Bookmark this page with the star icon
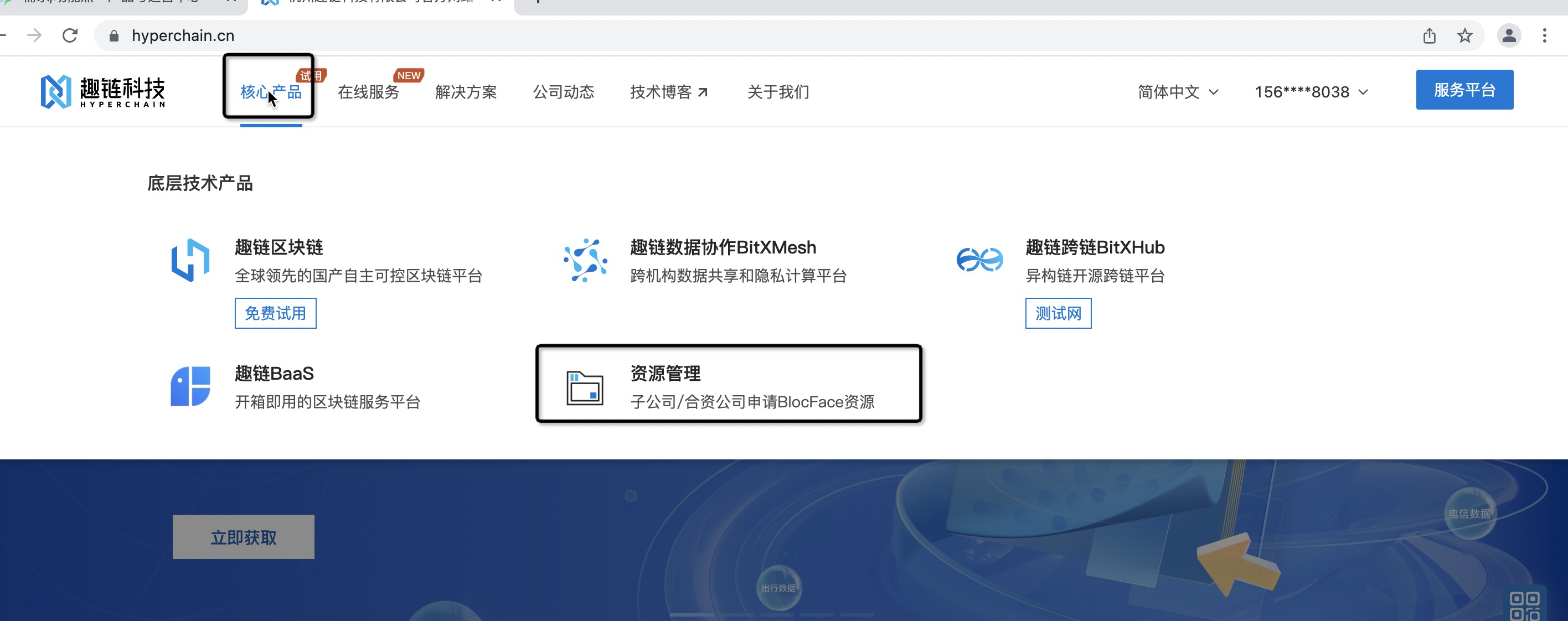 [1464, 36]
